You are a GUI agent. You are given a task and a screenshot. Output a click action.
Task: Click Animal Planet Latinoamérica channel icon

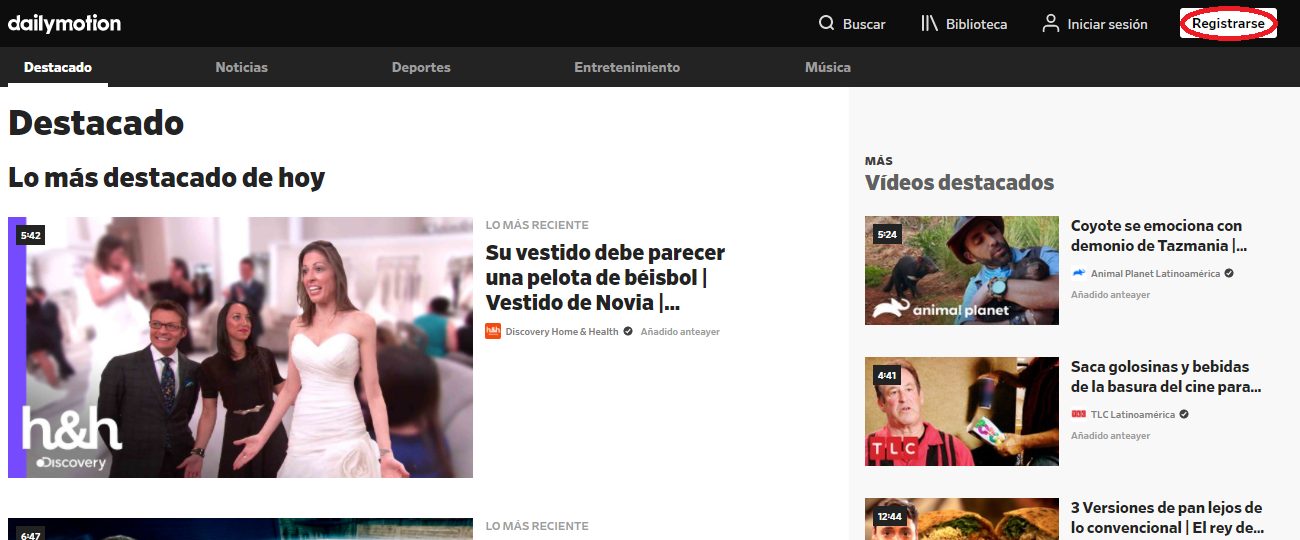[x=1078, y=273]
